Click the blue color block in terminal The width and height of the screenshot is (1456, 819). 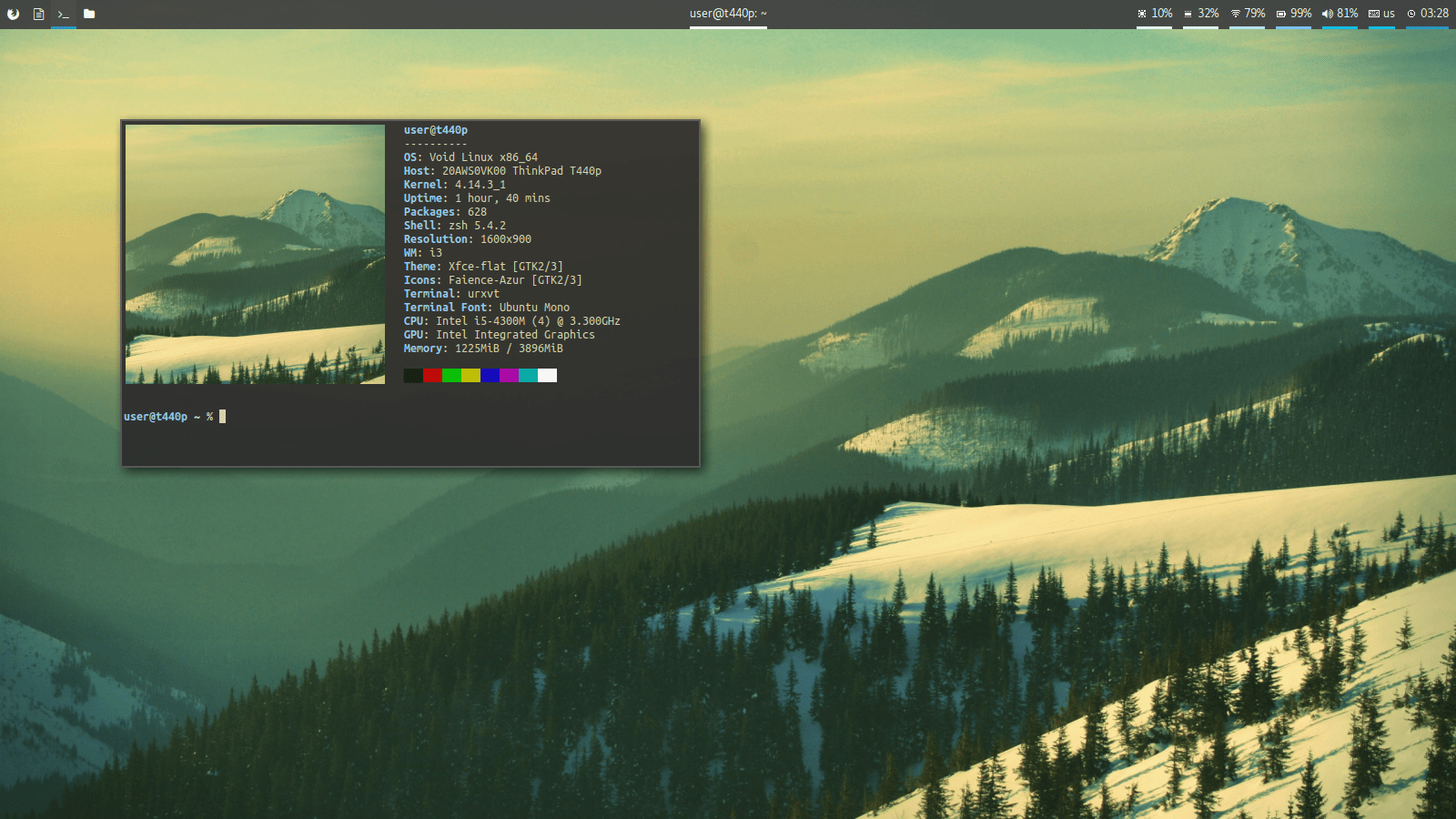[490, 375]
